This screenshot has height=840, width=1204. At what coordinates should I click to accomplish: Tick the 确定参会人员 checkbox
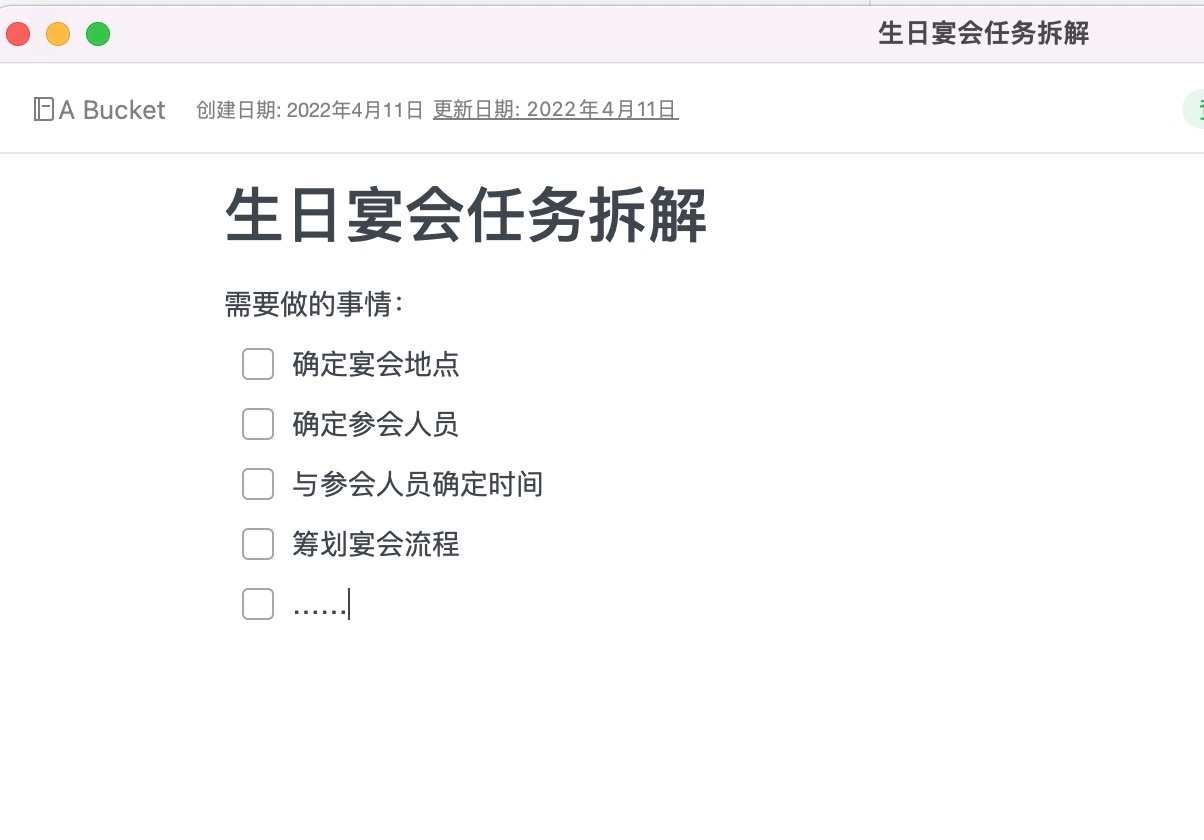[x=258, y=424]
